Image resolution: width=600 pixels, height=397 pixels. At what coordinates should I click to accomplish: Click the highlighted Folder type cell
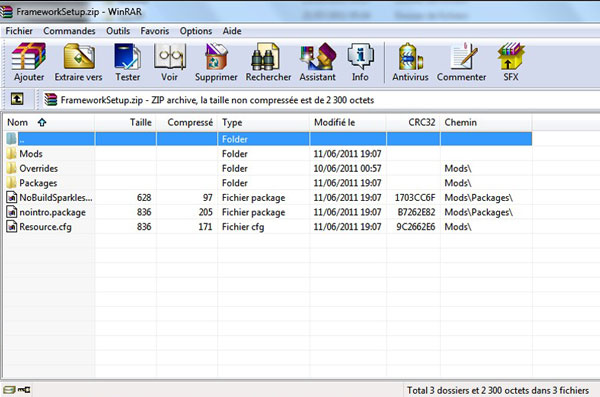click(263, 139)
